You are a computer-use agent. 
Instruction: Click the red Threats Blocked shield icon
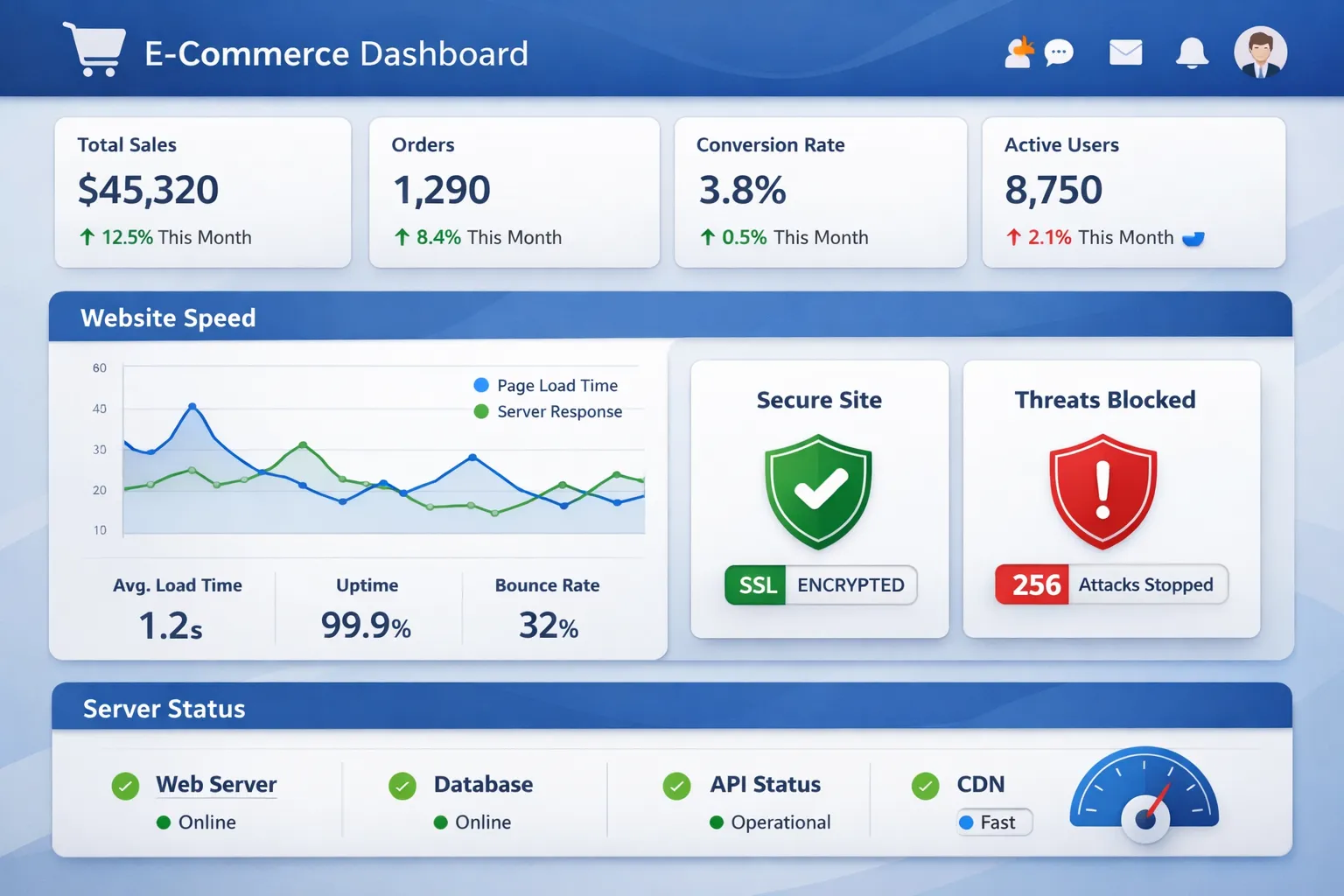click(1103, 493)
